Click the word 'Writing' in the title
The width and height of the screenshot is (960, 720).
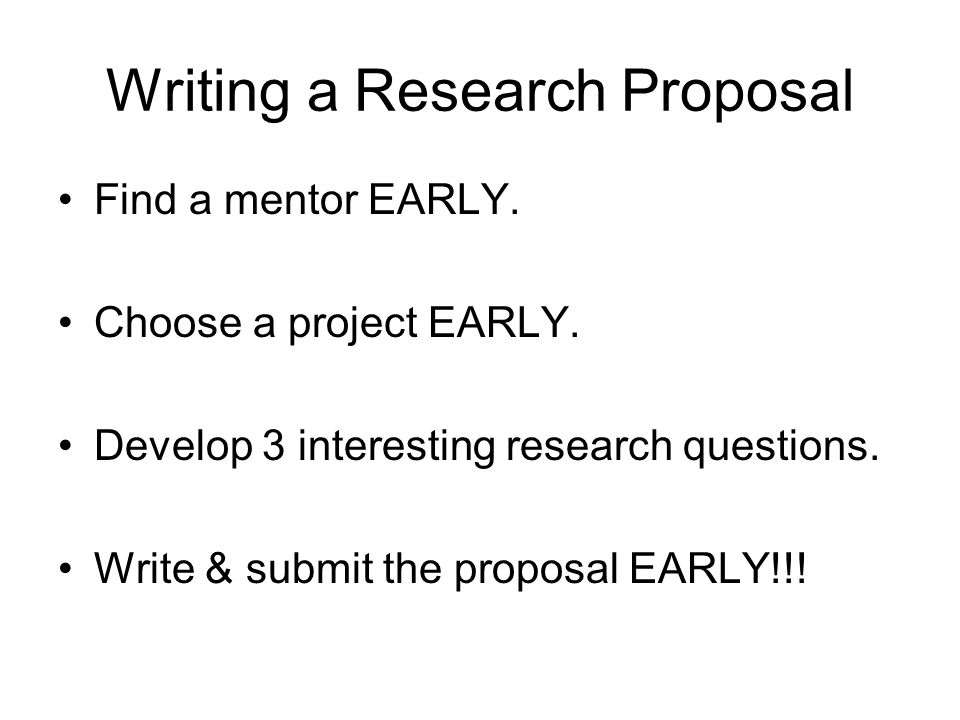coord(198,92)
